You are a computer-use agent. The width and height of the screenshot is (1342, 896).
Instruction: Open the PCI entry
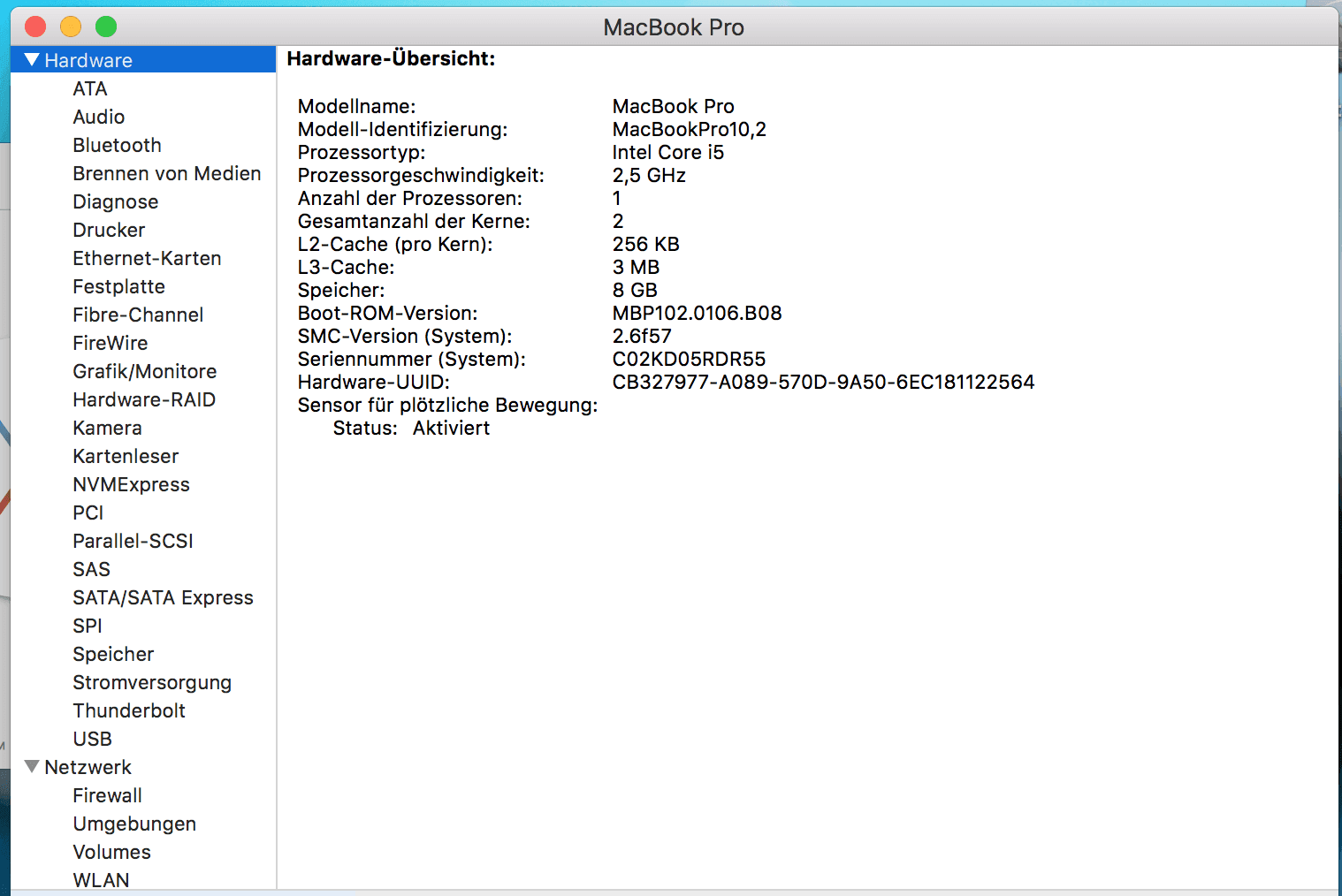click(x=88, y=513)
